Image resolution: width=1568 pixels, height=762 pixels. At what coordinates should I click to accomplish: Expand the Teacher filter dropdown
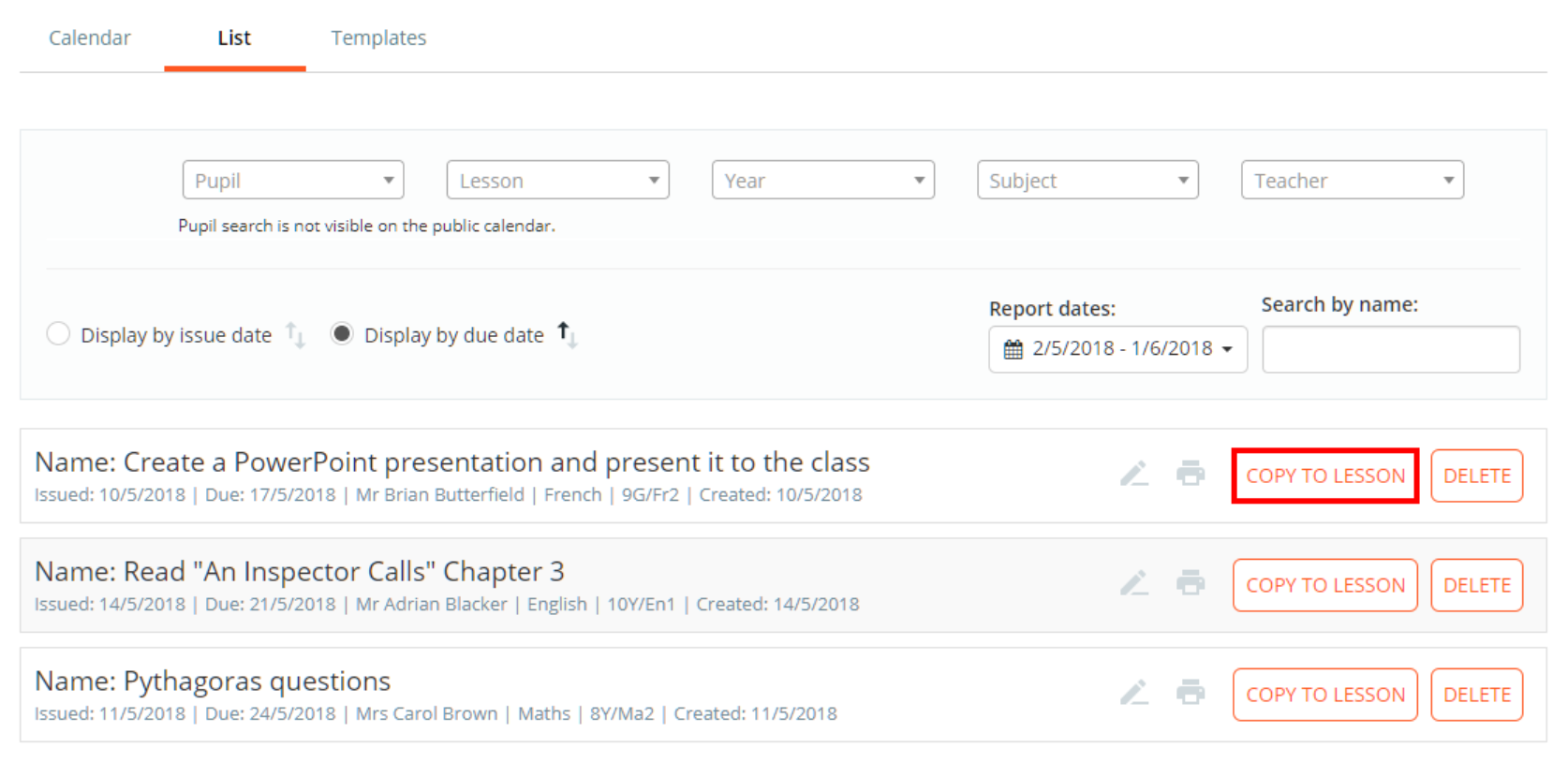coord(1352,180)
